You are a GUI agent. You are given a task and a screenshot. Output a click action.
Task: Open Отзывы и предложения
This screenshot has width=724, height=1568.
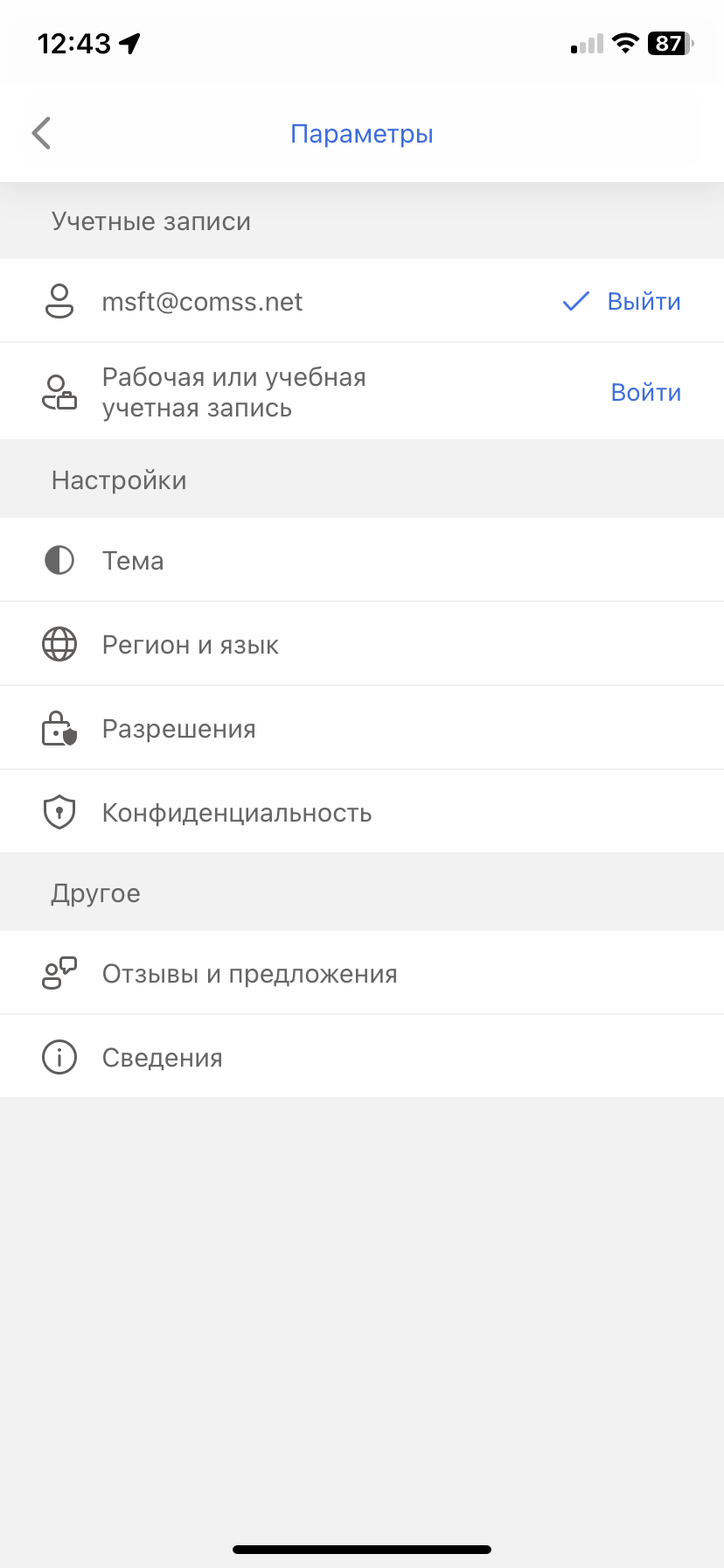[x=250, y=974]
